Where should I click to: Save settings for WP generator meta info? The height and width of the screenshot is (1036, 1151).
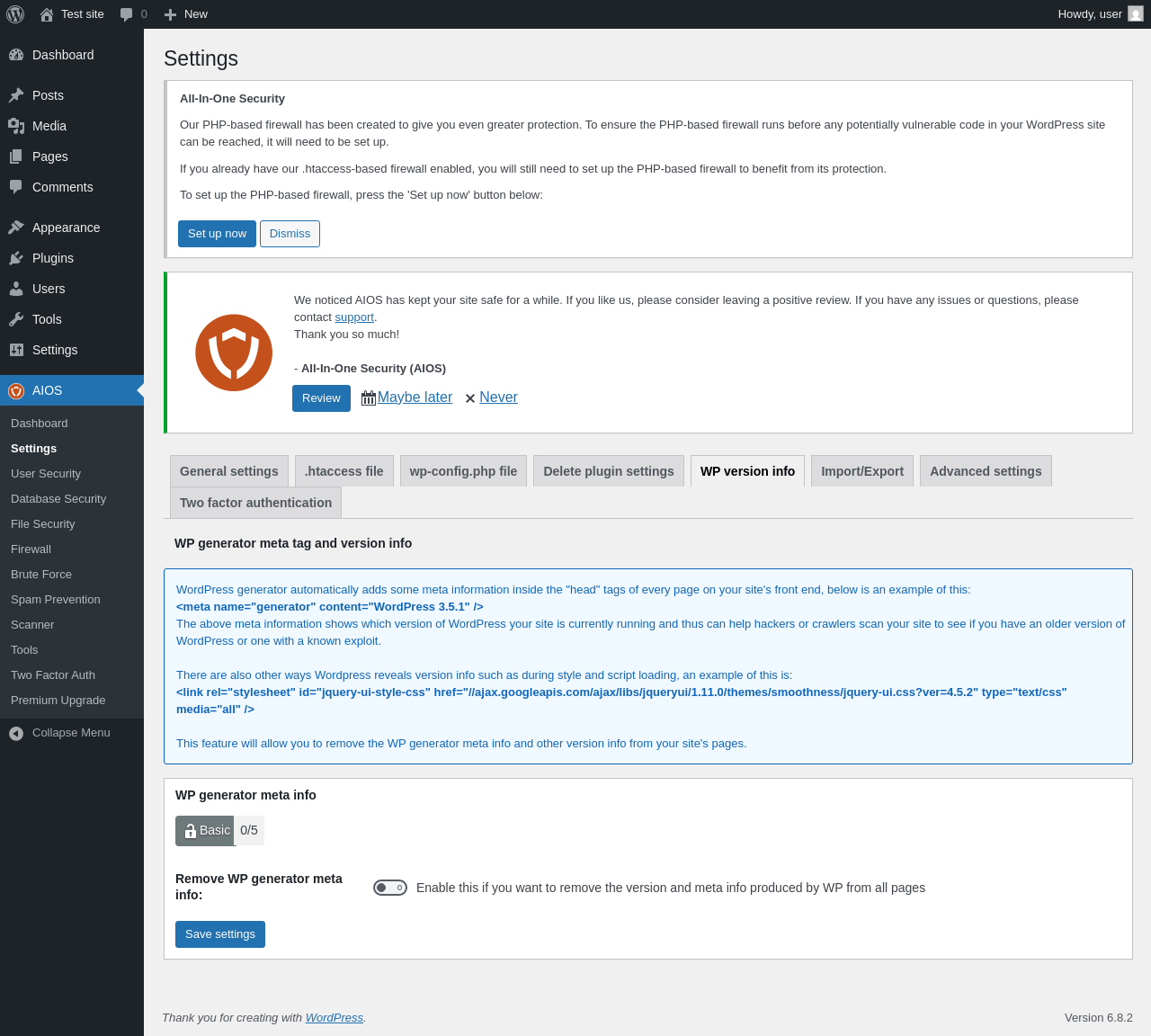point(220,934)
